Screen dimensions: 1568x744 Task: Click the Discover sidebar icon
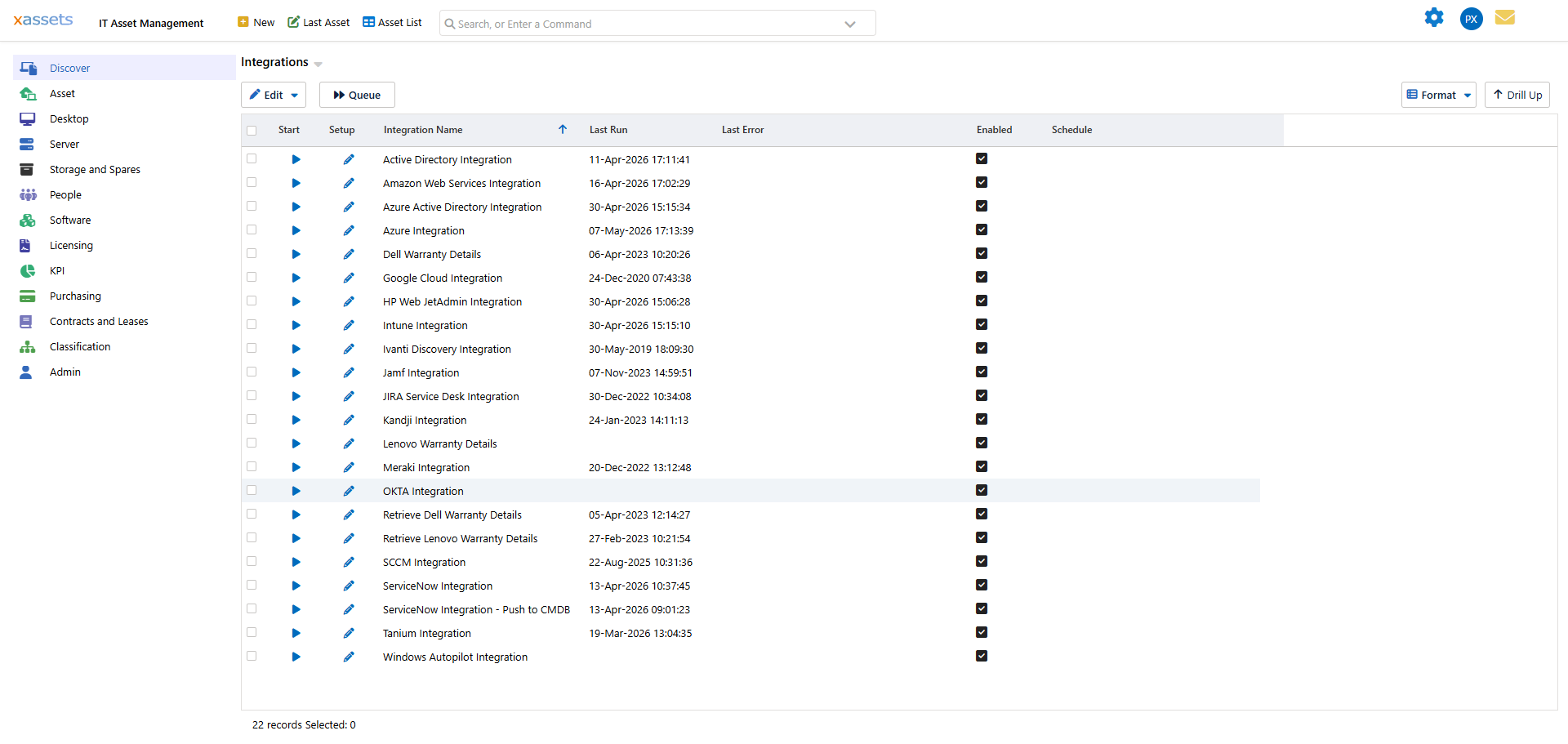[28, 68]
